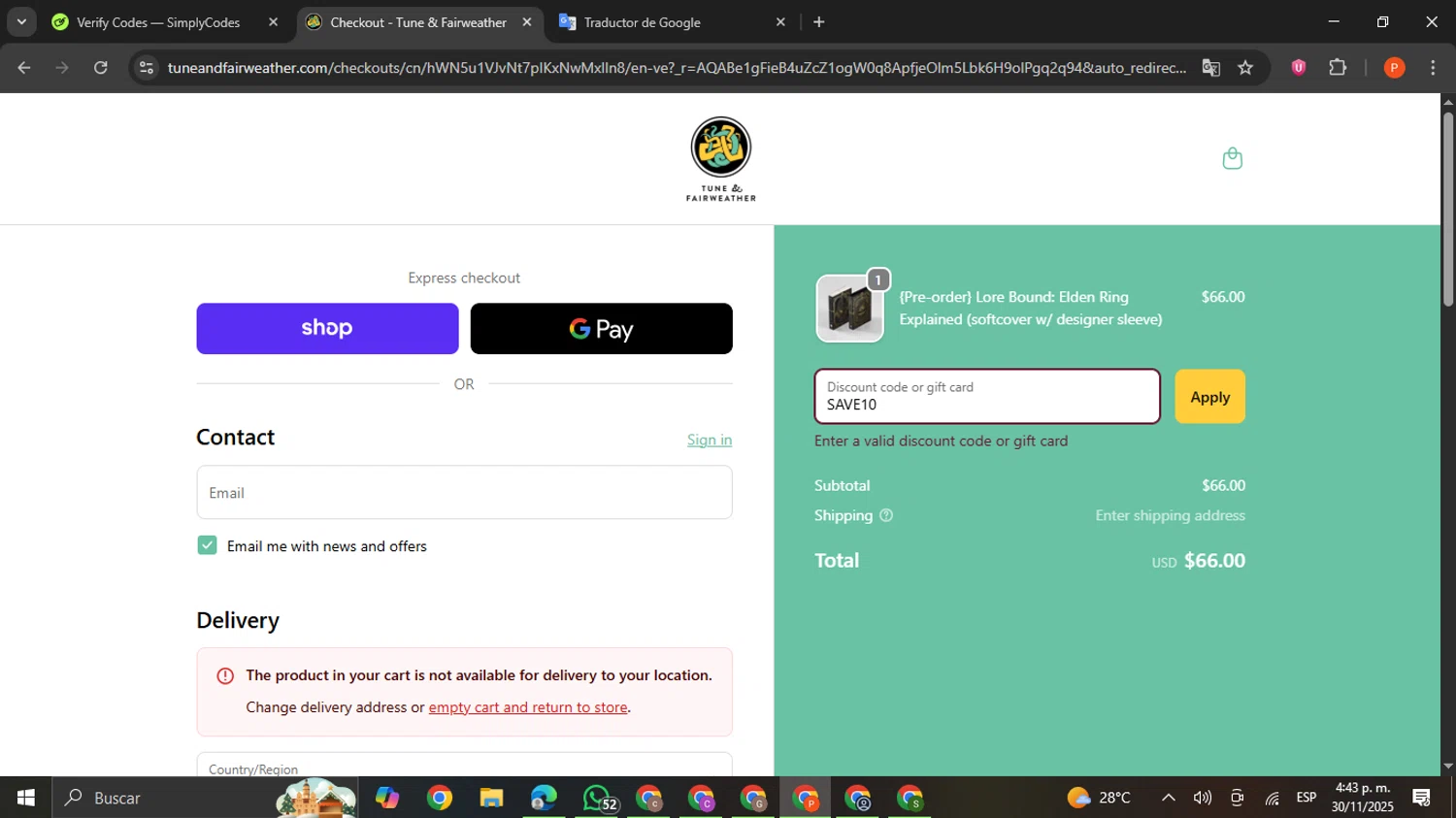Open the notification center icon
Viewport: 1456px width, 818px height.
click(1422, 798)
